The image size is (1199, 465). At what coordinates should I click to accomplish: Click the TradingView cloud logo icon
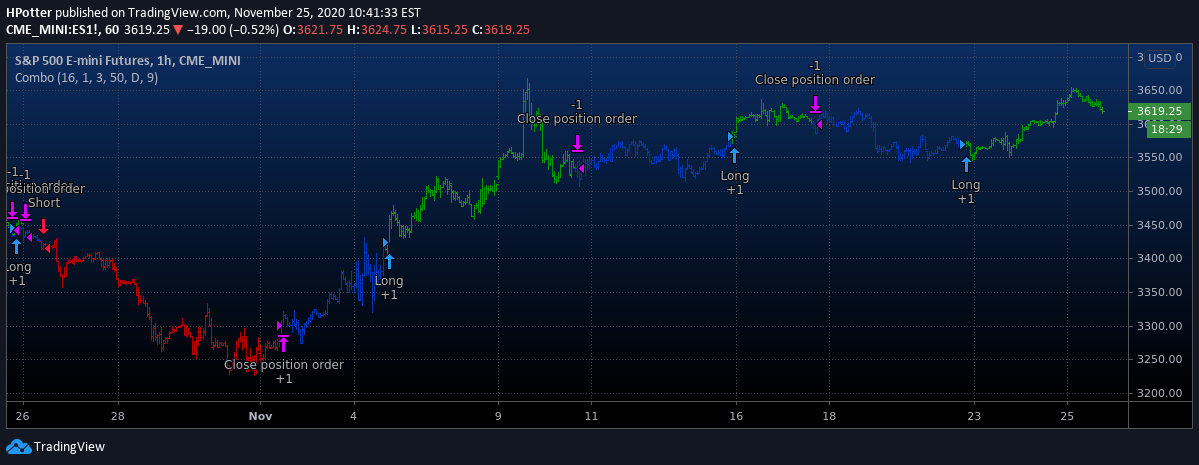click(x=18, y=447)
